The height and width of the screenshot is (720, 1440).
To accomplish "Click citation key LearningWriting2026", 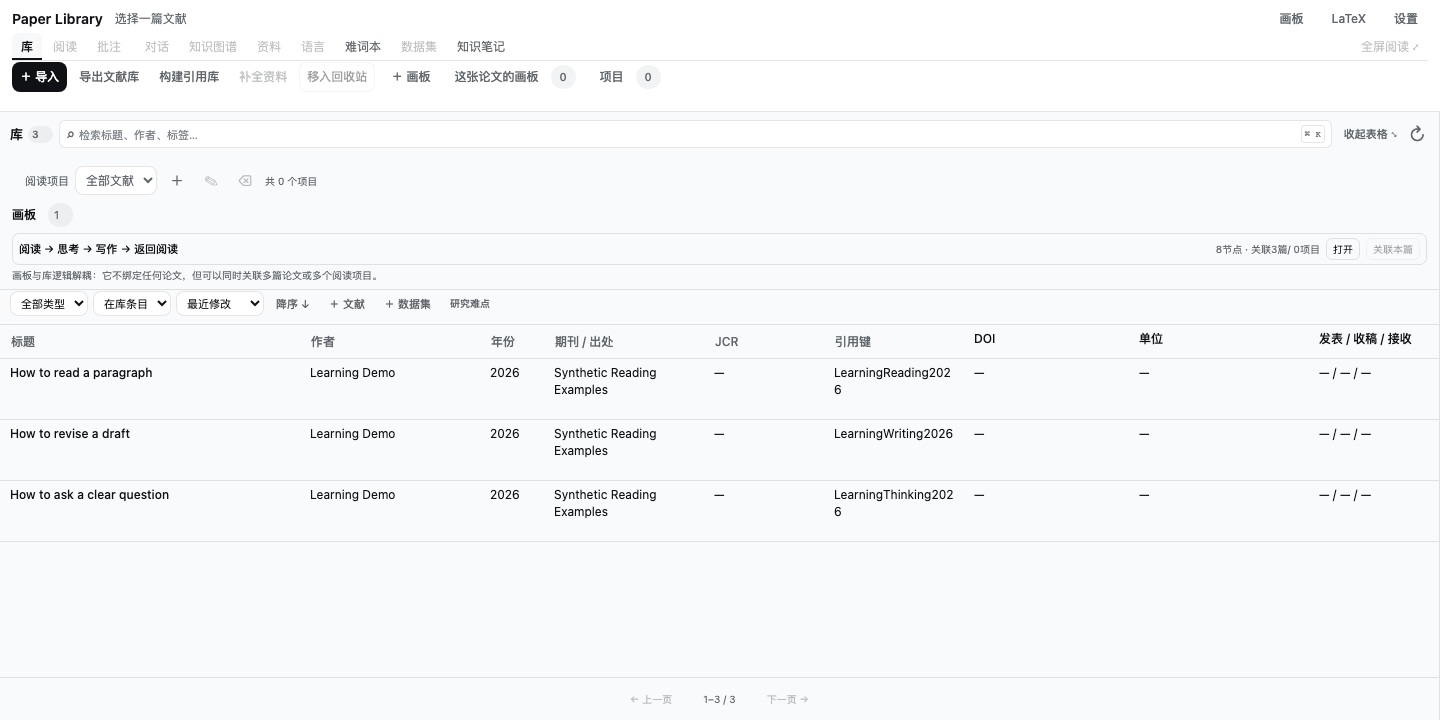I will click(893, 434).
